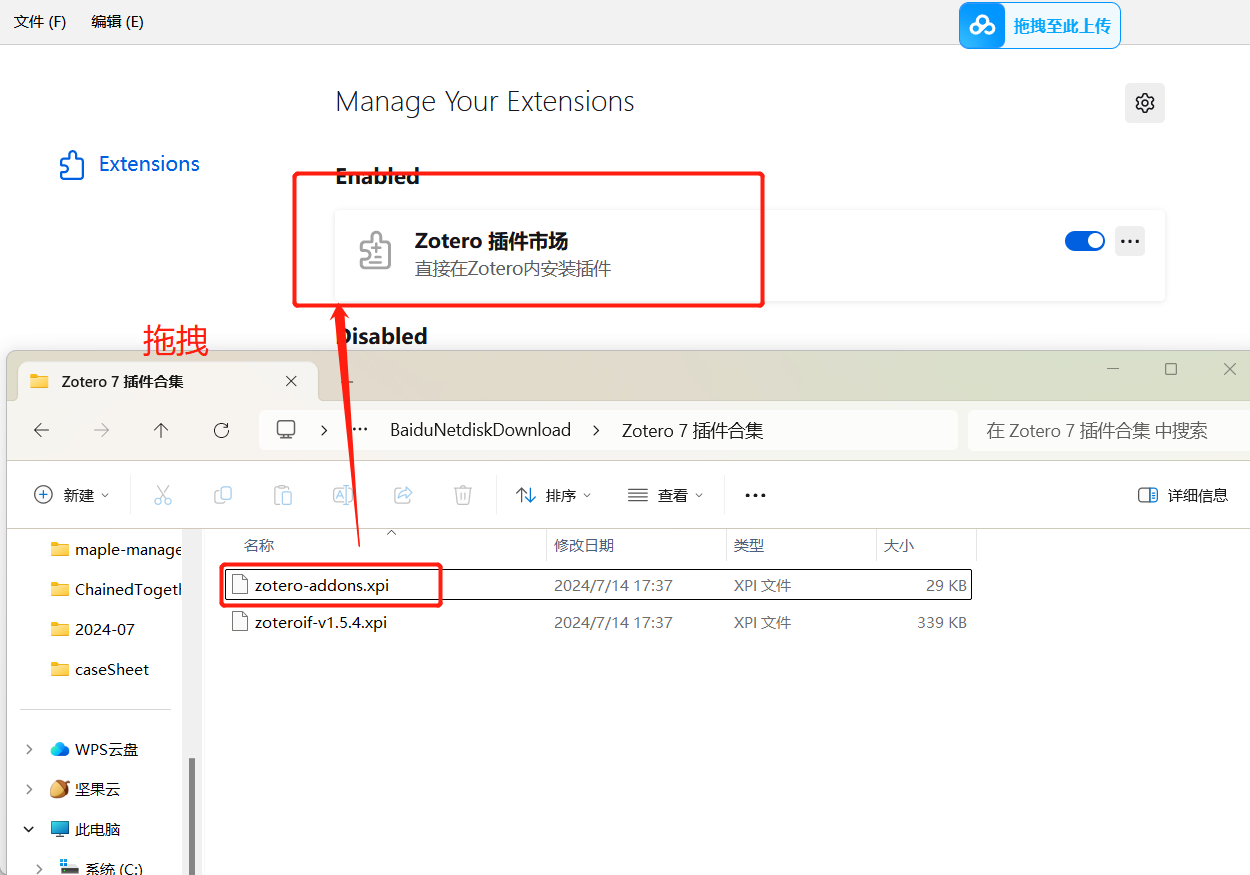Click the Cut scissors icon
The width and height of the screenshot is (1250, 875).
click(x=163, y=495)
